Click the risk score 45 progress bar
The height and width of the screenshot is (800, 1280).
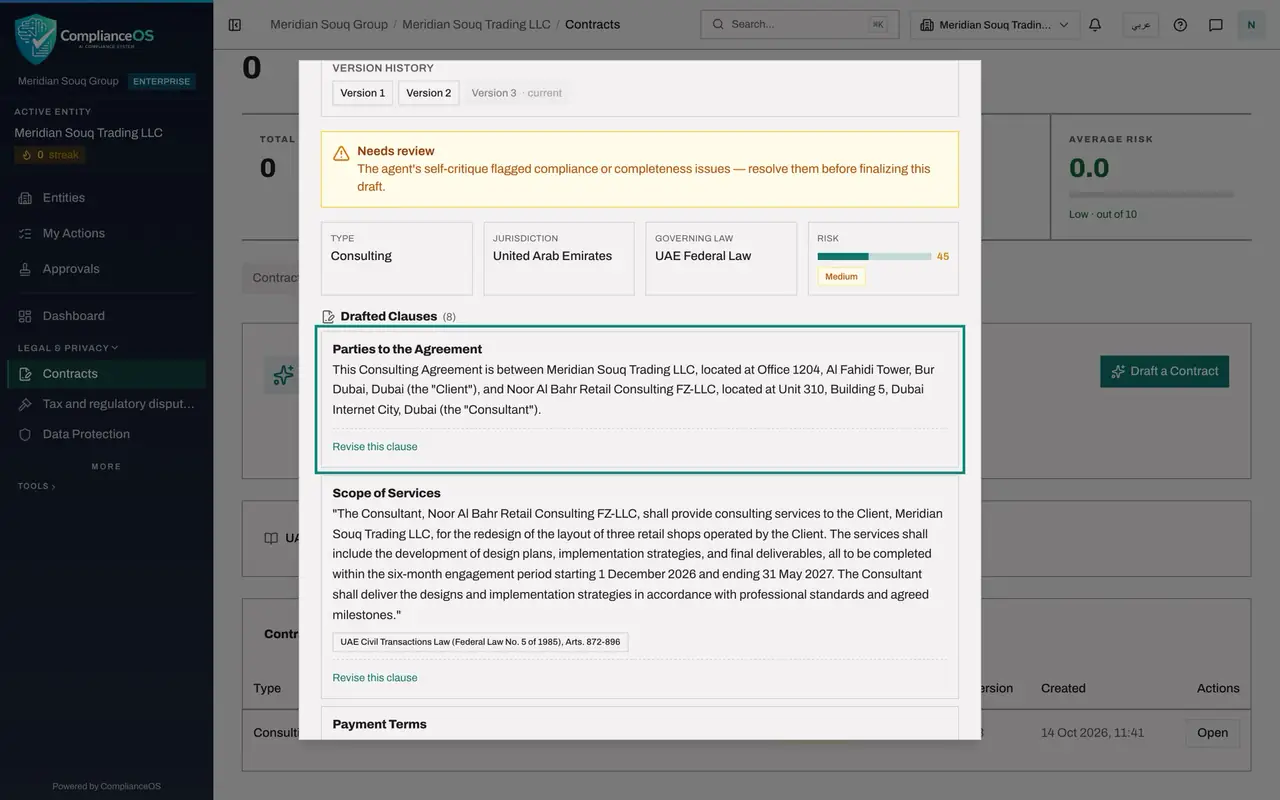point(874,257)
